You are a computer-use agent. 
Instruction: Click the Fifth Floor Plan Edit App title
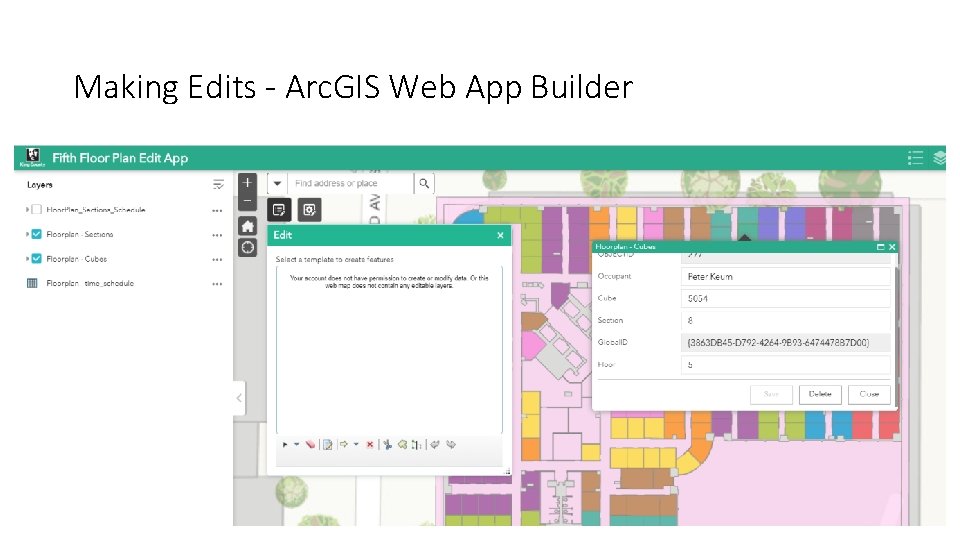coord(120,158)
